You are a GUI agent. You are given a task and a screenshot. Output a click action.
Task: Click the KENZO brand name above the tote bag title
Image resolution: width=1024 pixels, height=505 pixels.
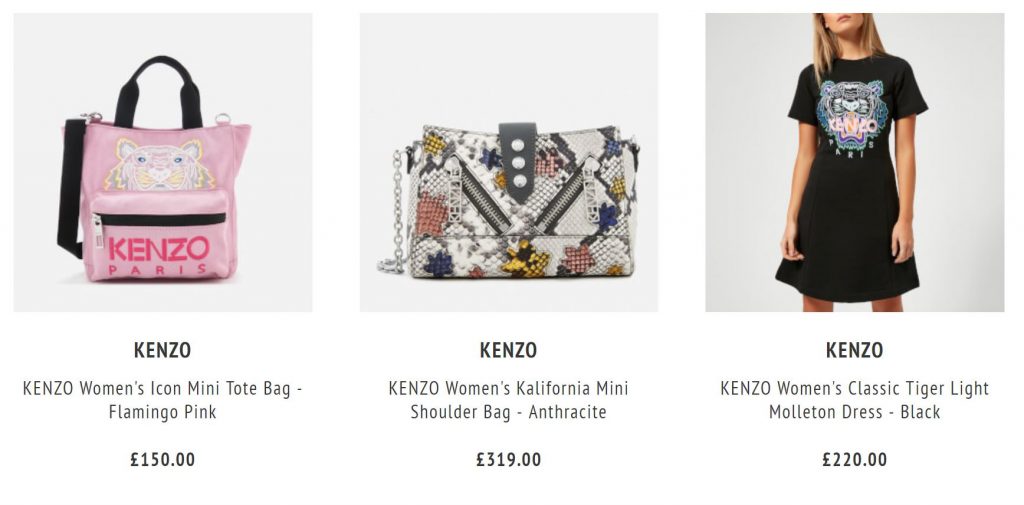[x=163, y=350]
